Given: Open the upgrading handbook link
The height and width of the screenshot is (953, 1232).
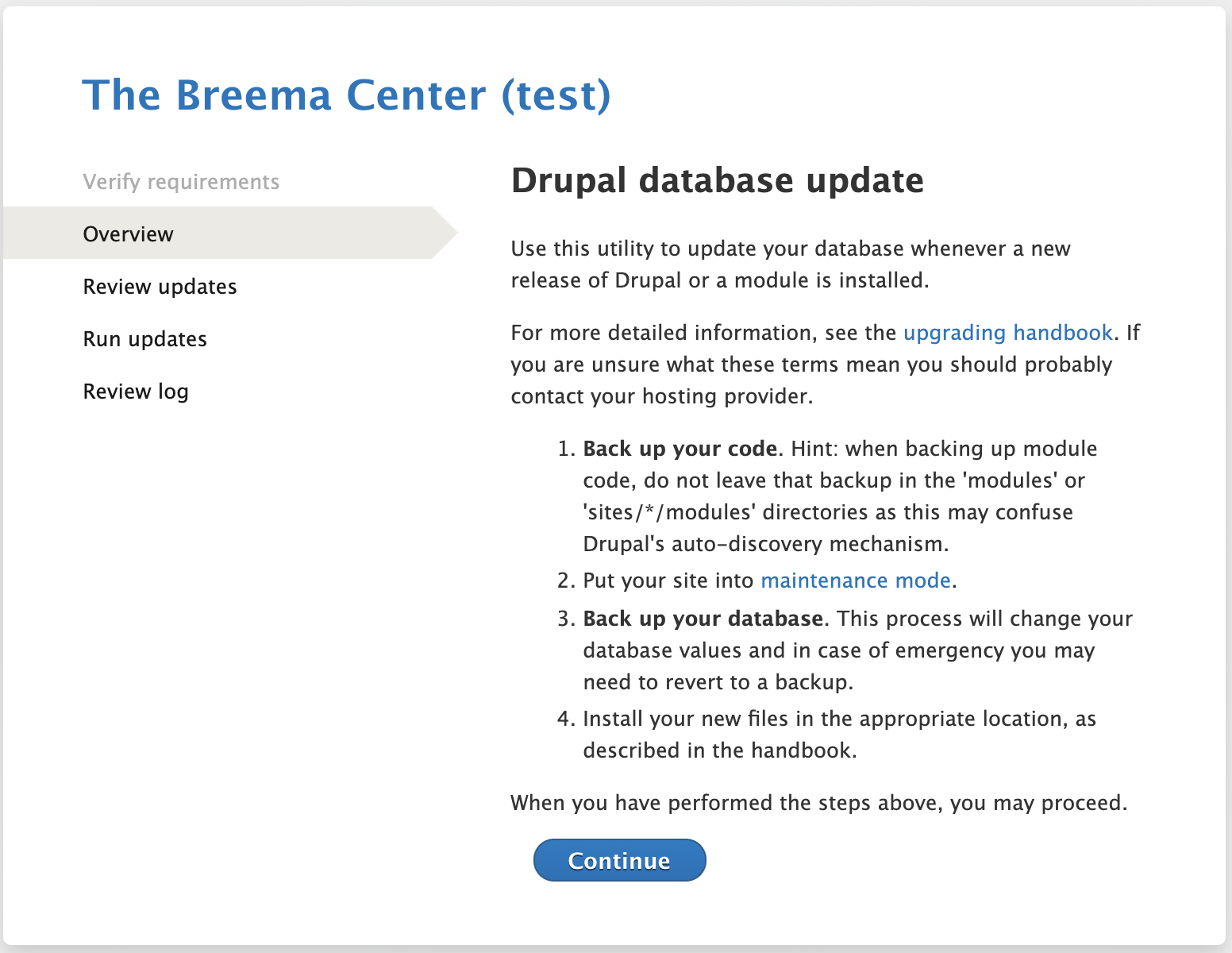Looking at the screenshot, I should pos(1007,333).
